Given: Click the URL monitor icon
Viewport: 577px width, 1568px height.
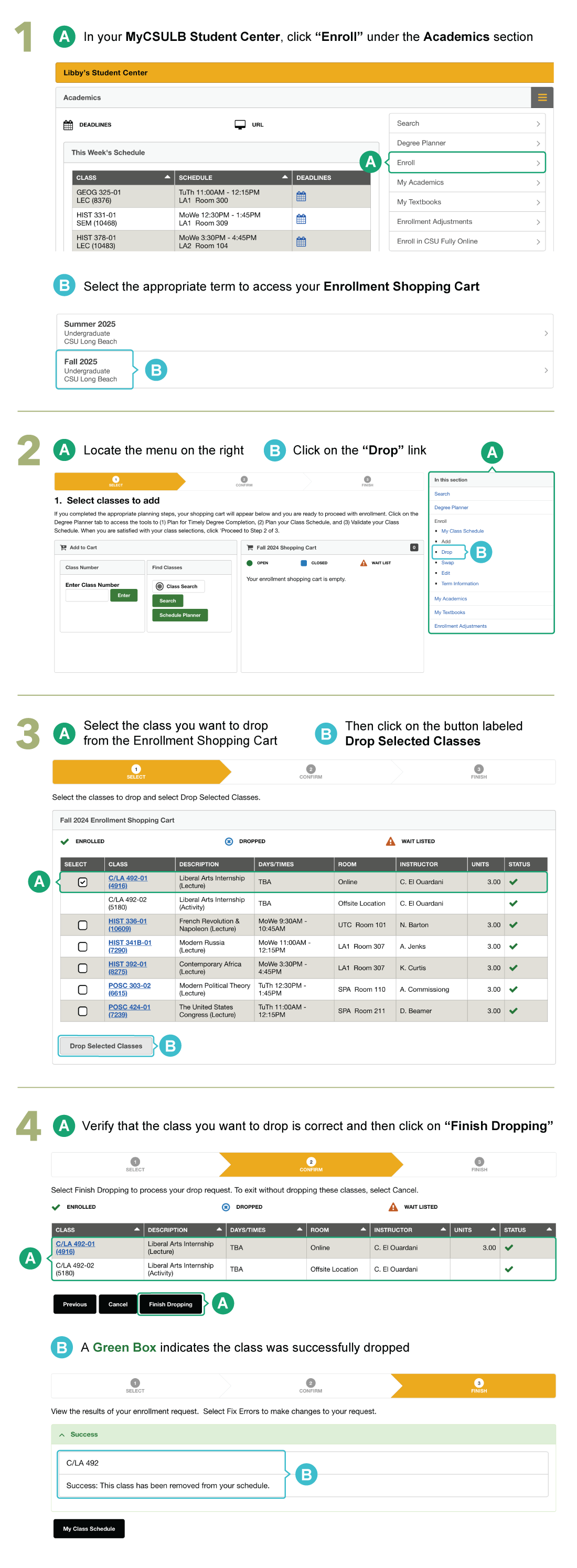Looking at the screenshot, I should pos(240,125).
